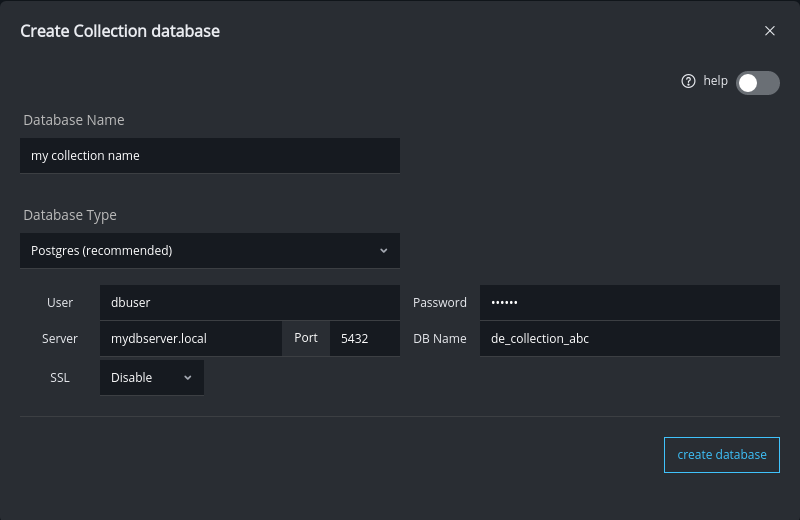
Task: Click the SSL dropdown chevron arrow
Action: 188,378
